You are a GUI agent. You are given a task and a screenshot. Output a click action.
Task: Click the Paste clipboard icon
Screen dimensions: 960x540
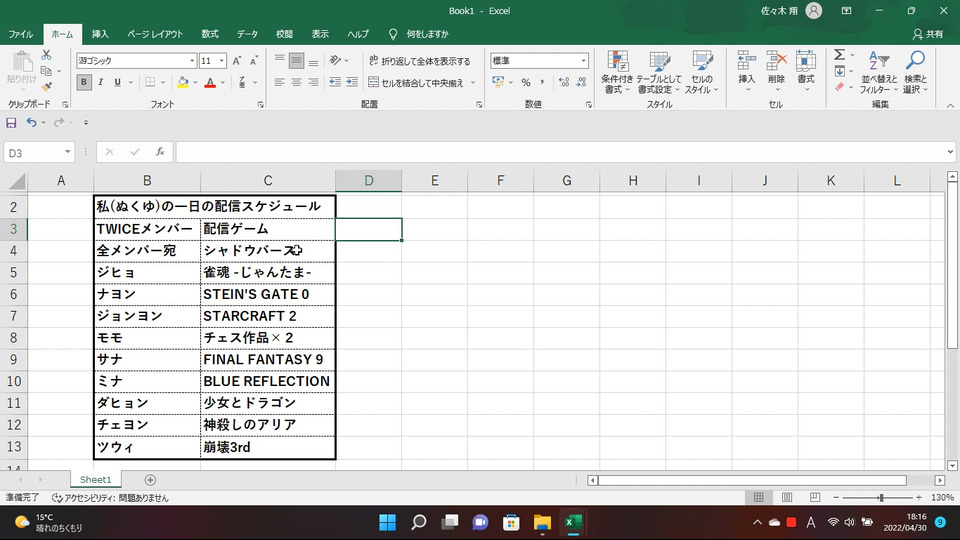pos(22,62)
